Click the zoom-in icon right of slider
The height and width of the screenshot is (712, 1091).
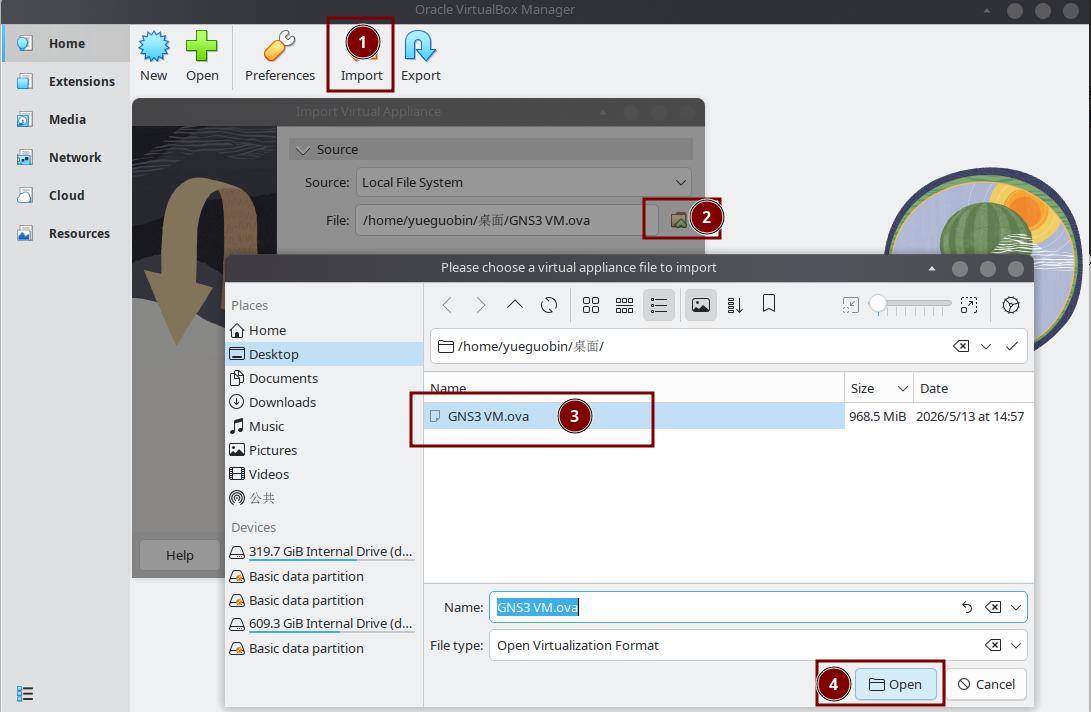pyautogui.click(x=969, y=305)
